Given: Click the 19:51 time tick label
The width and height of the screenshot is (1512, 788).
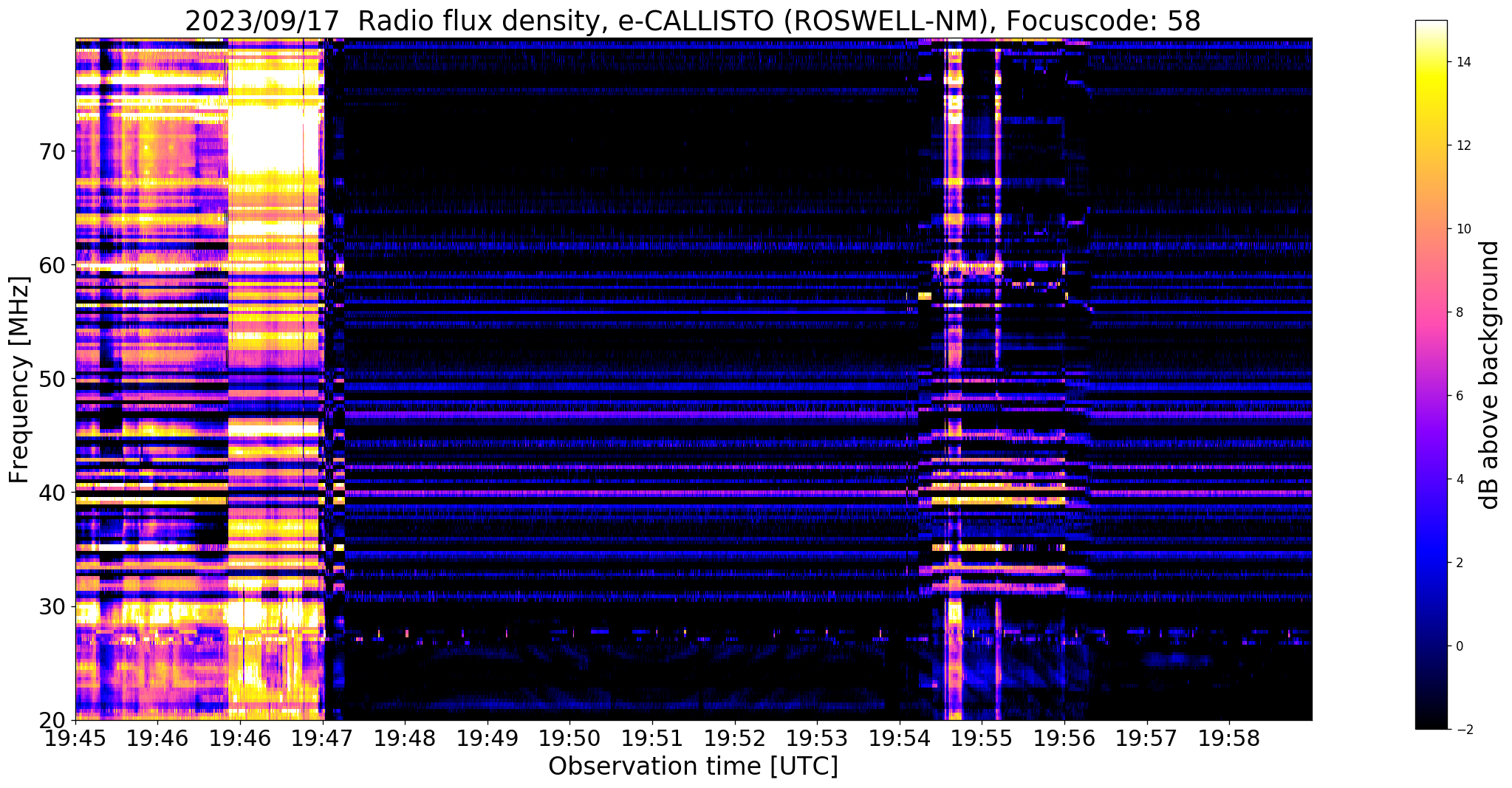Looking at the screenshot, I should point(652,739).
